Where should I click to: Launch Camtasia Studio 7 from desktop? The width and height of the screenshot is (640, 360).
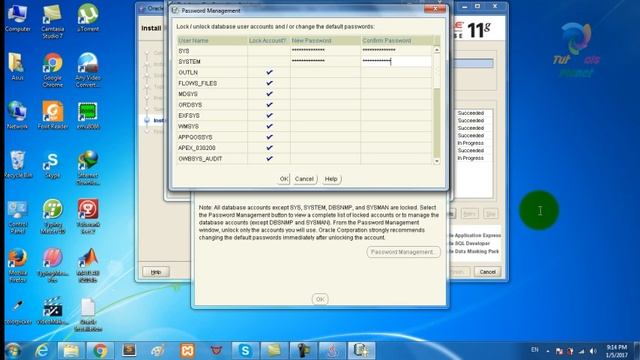tap(53, 21)
